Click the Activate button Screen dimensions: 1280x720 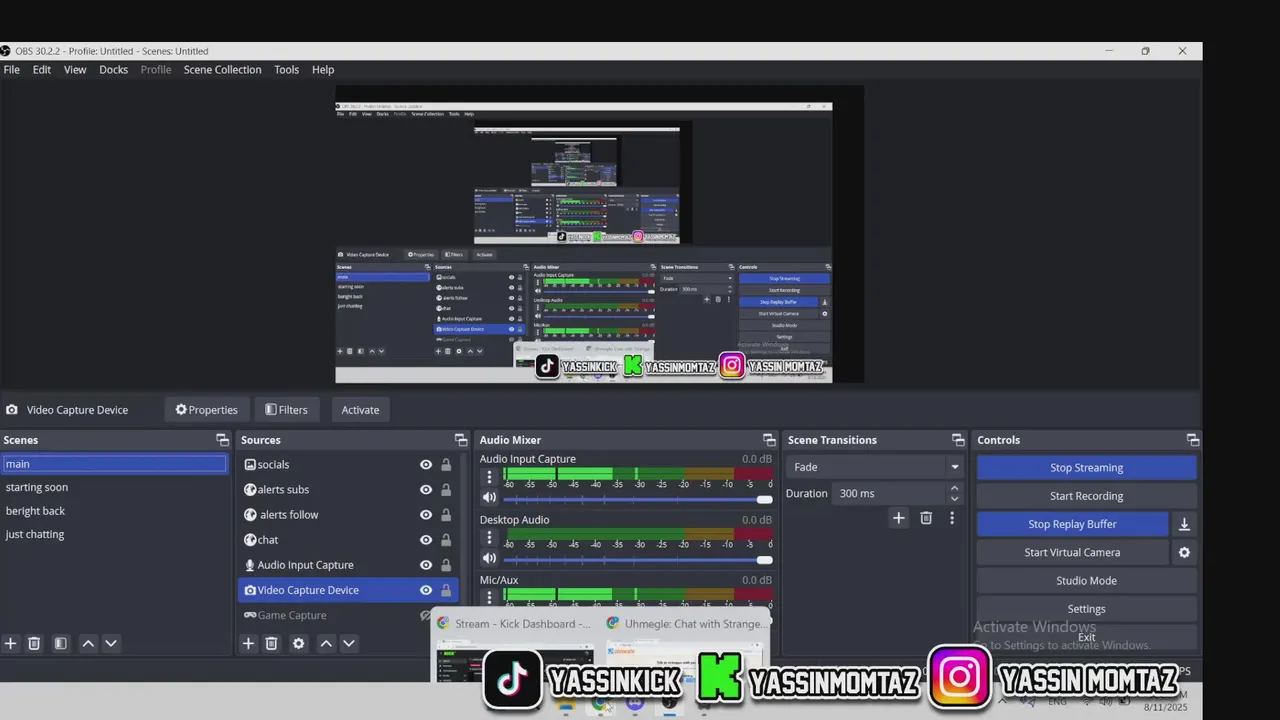tap(360, 410)
